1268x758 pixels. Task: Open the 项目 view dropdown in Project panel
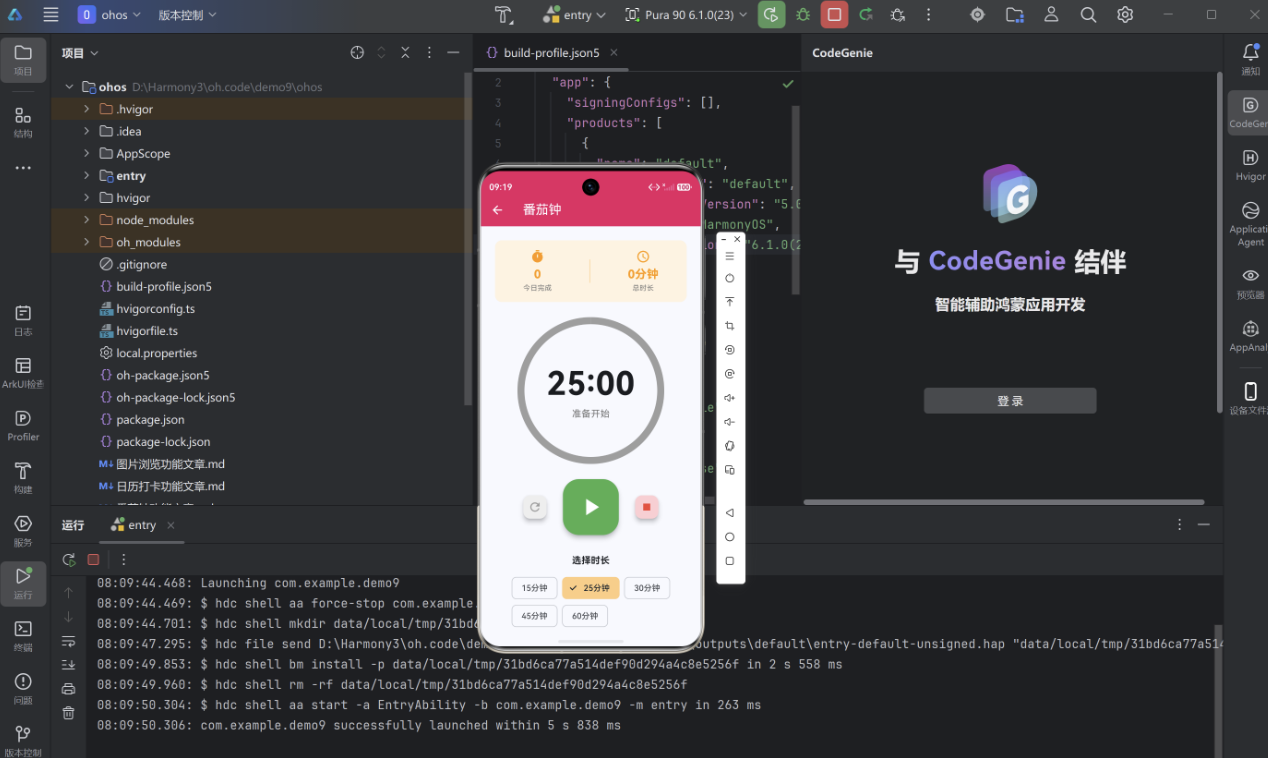pos(80,53)
